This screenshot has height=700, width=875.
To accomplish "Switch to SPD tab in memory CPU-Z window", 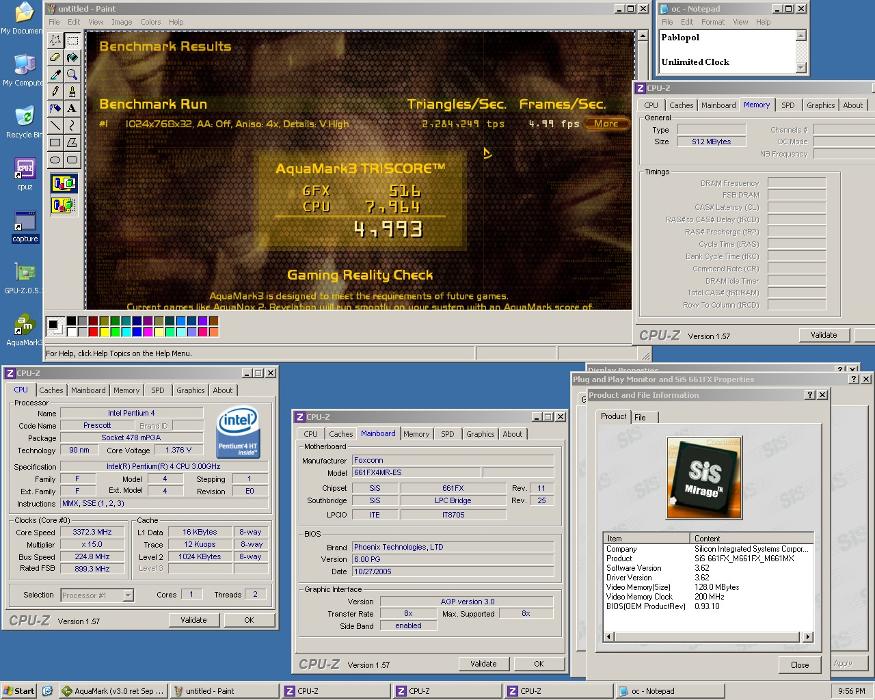I will 787,105.
